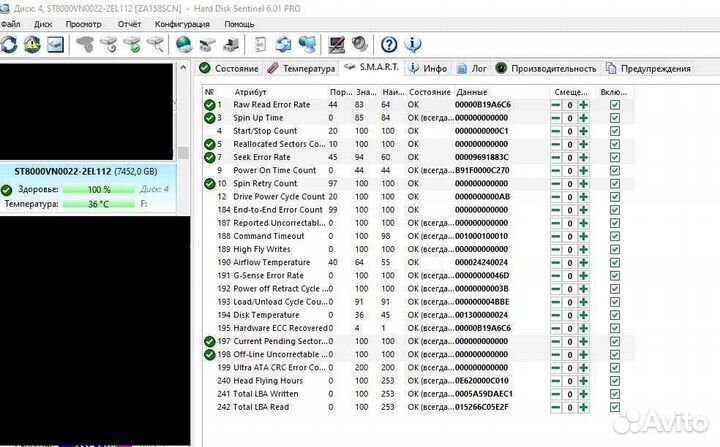Click the monitor with red slash icon

(x=337, y=45)
